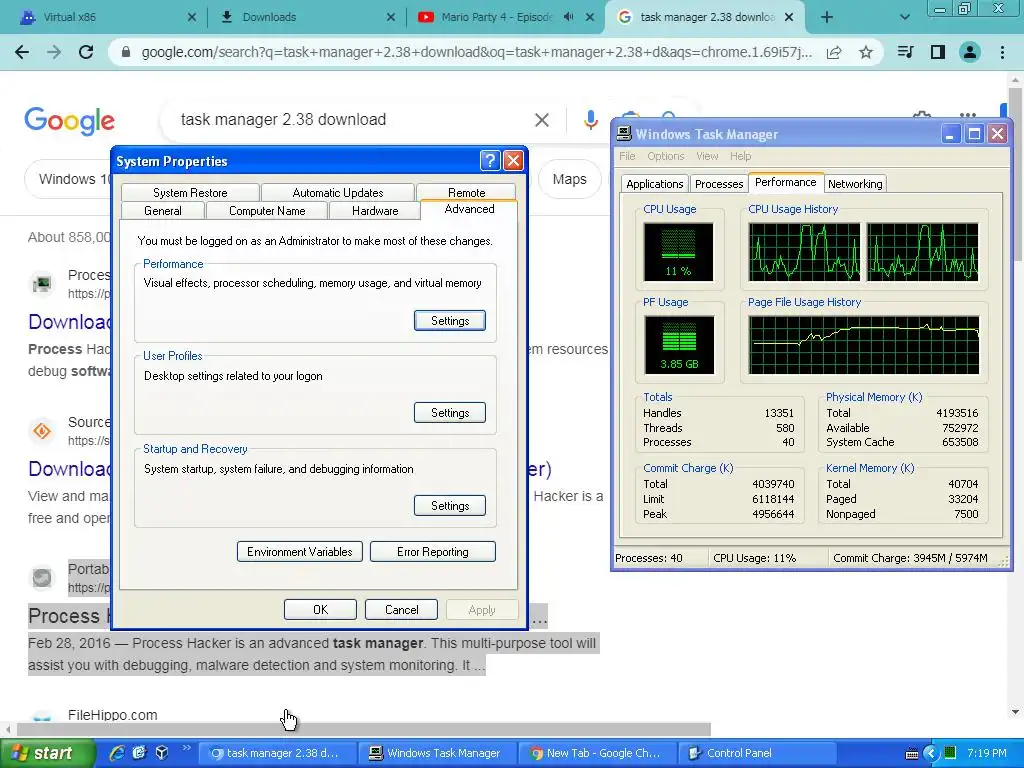Screen dimensions: 1024x768
Task: Open the System Restore tab
Action: point(190,193)
